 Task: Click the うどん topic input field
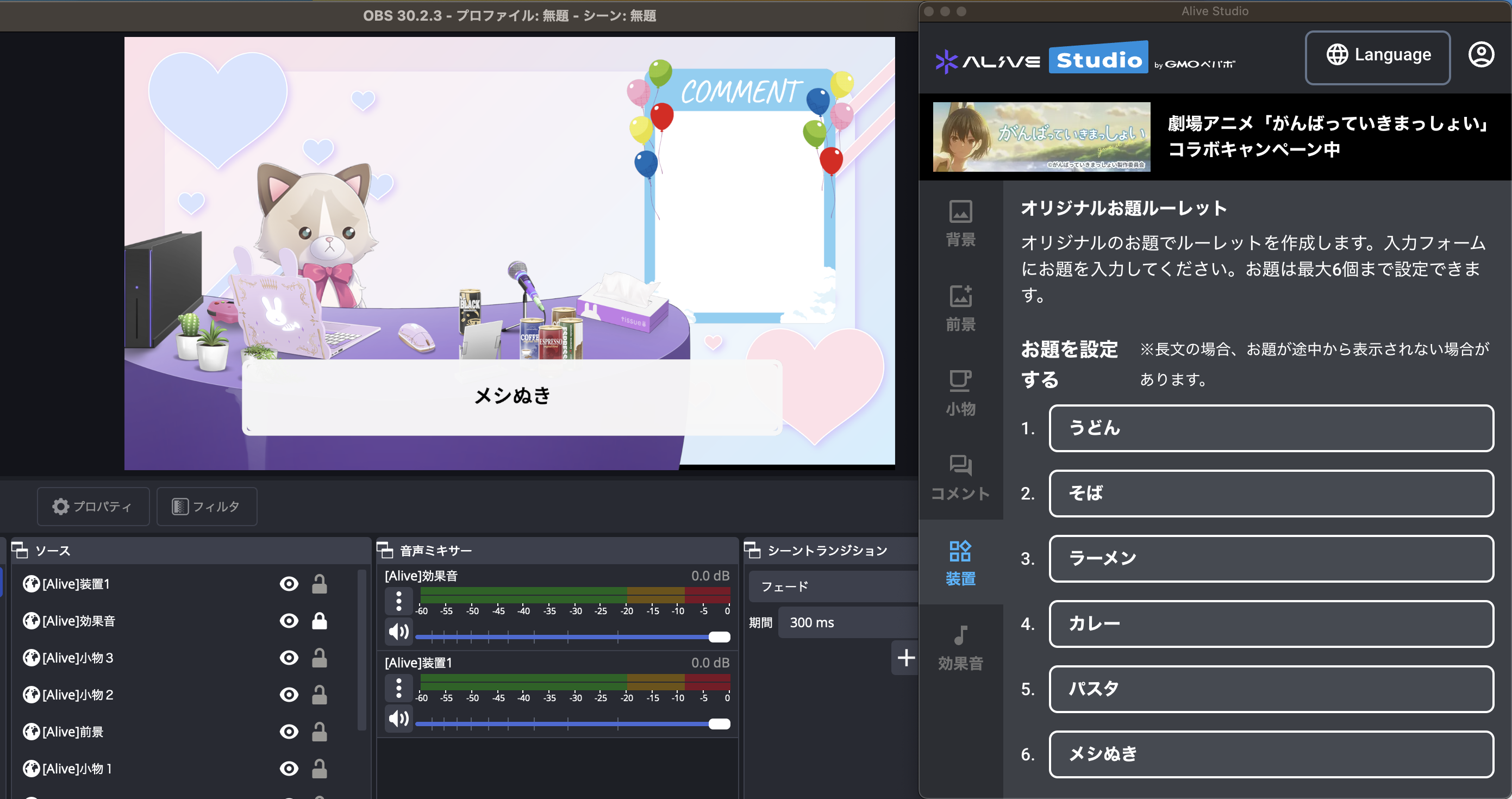[1271, 428]
